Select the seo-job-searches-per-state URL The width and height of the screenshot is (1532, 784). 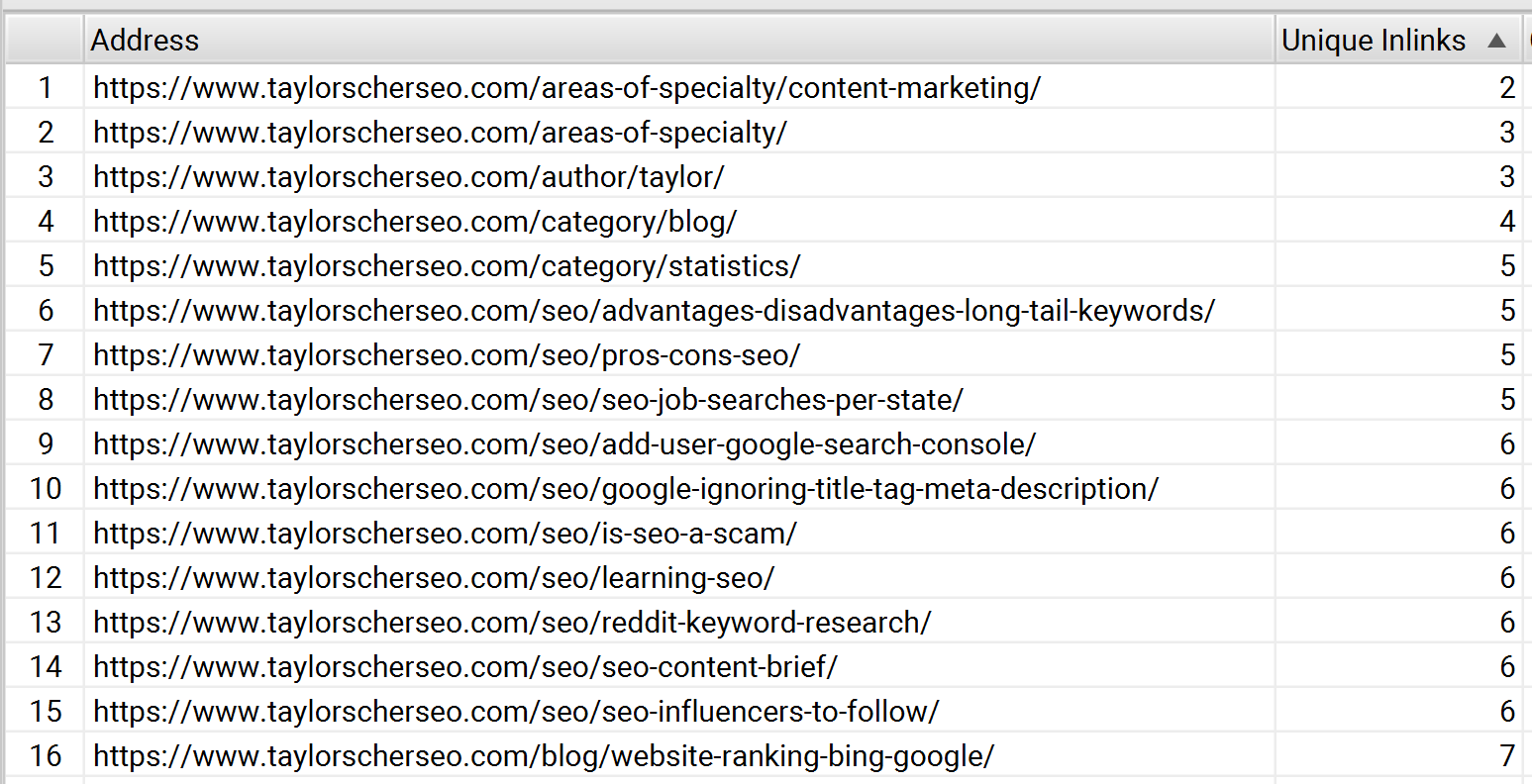pos(529,399)
